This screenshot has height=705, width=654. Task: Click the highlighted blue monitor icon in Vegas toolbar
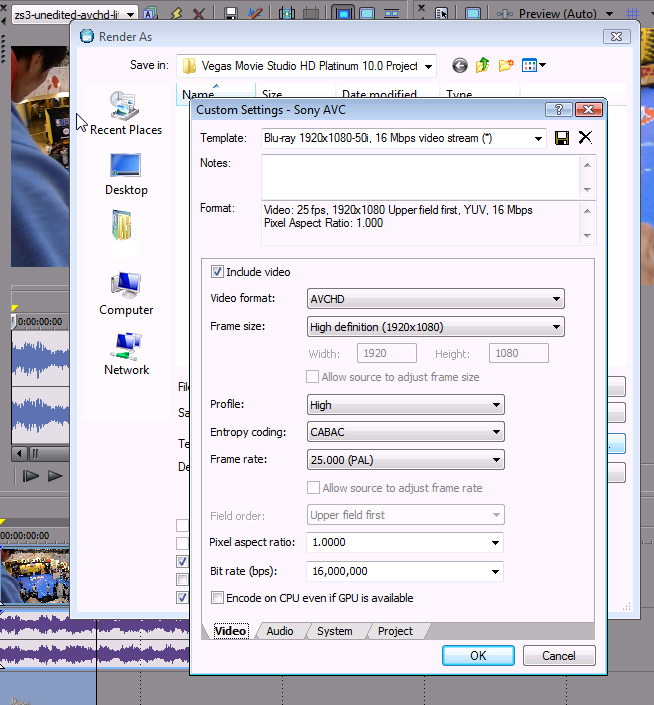343,13
